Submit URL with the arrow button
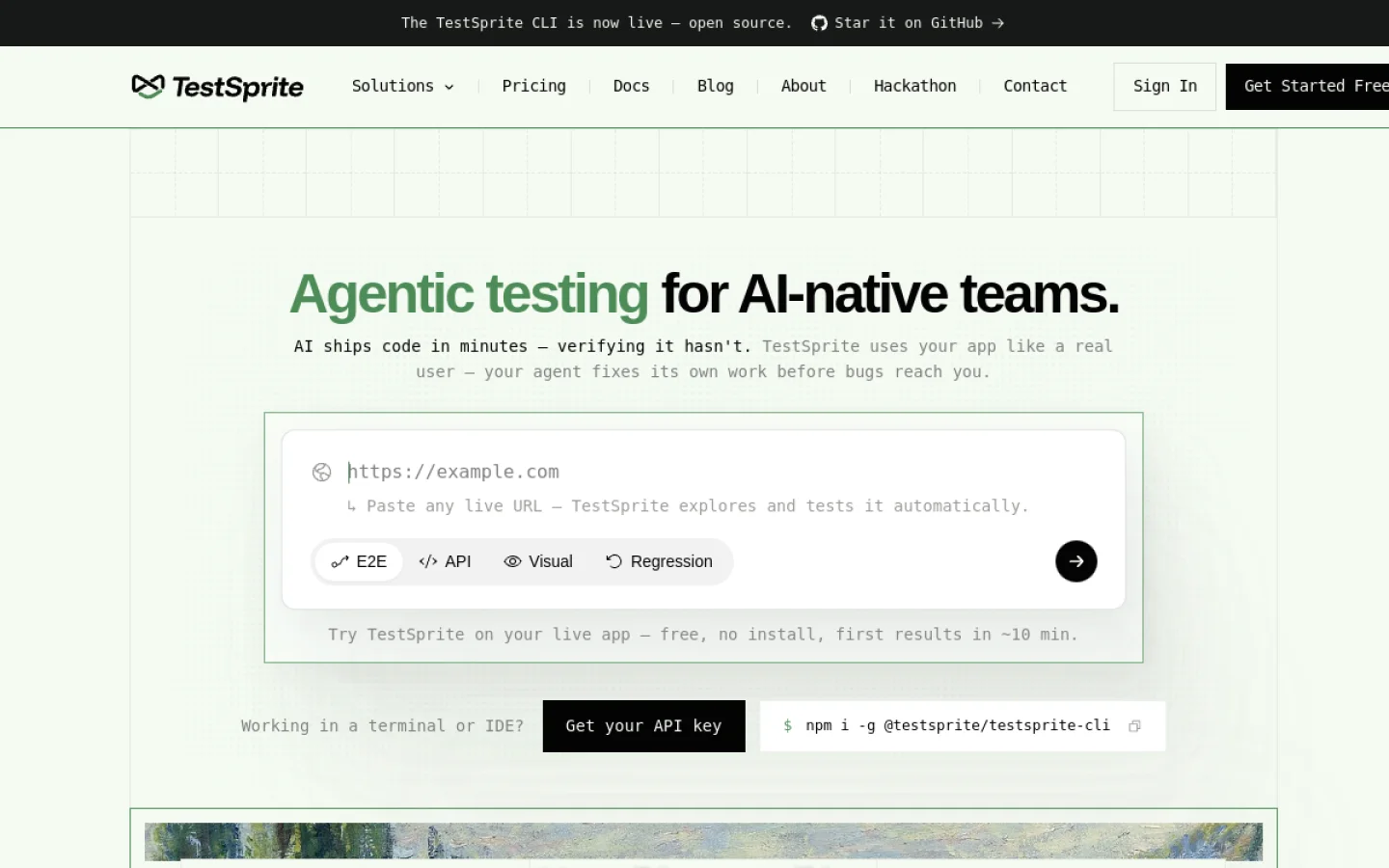 coord(1076,561)
